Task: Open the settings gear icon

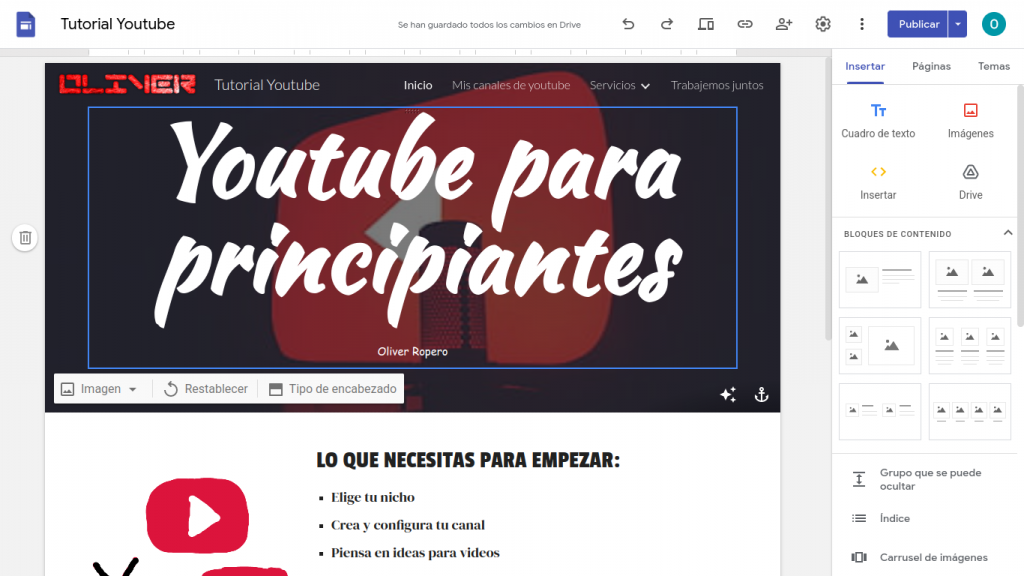Action: 823,24
